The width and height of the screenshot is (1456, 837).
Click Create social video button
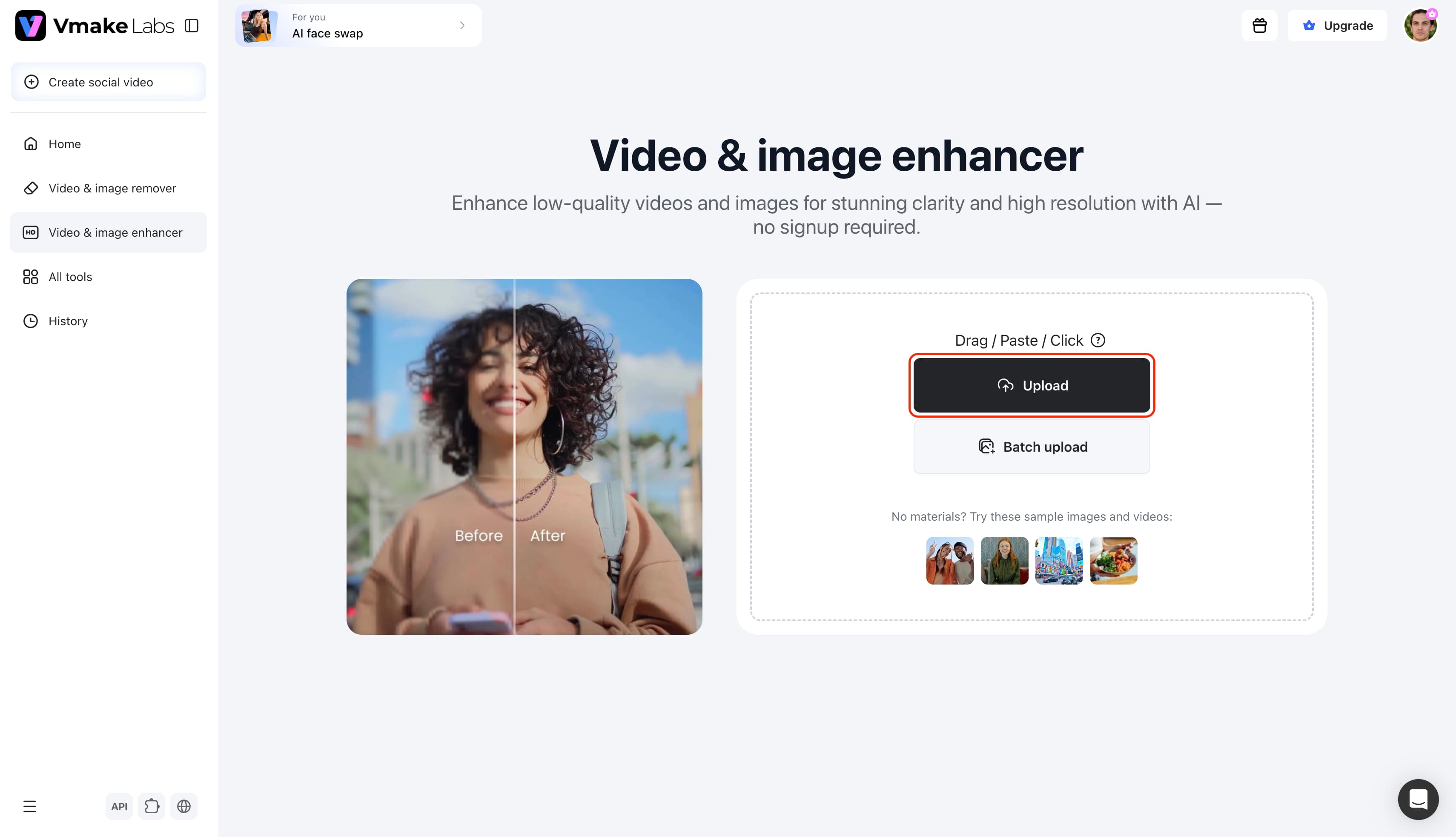[x=108, y=82]
